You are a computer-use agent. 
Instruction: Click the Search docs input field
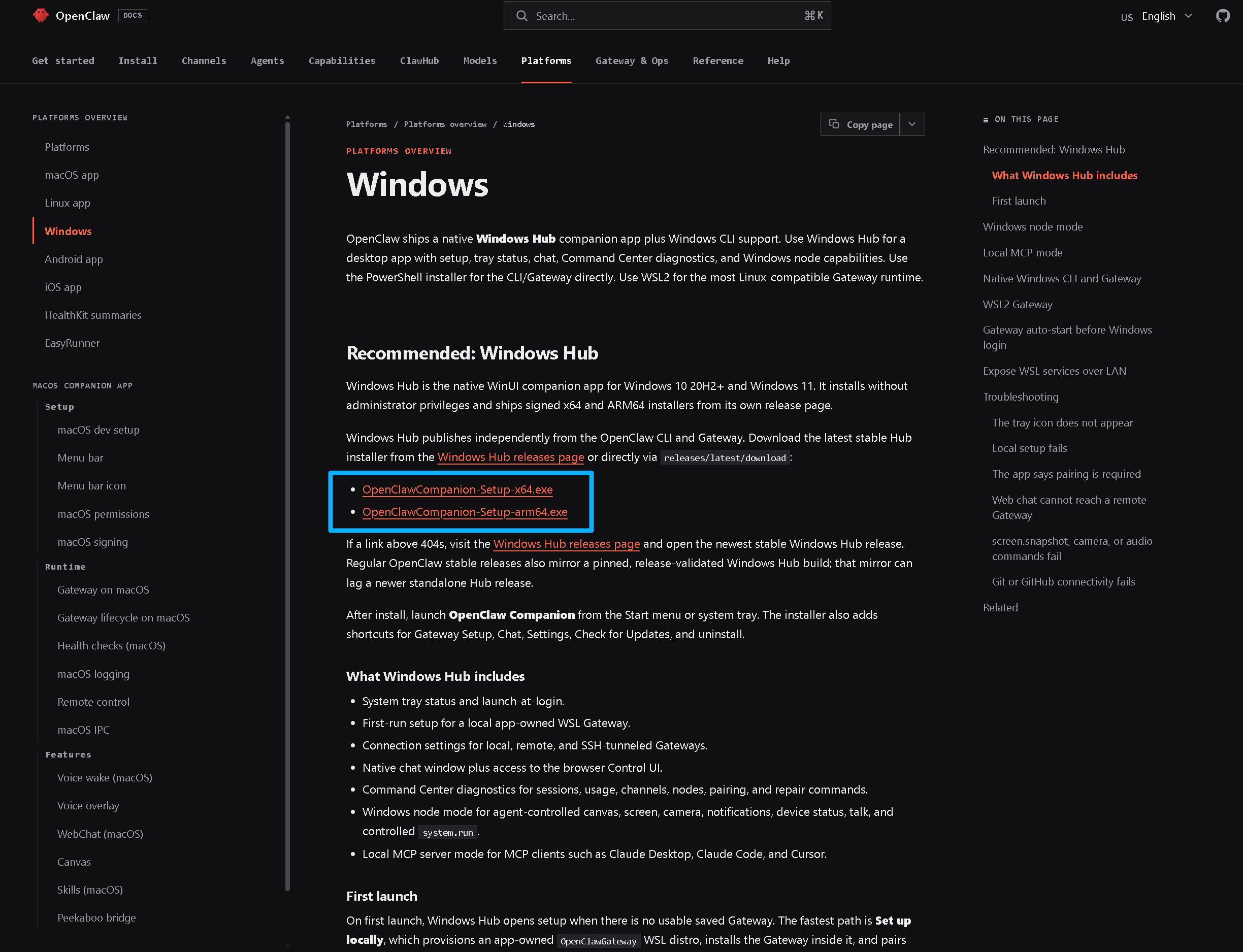click(667, 16)
